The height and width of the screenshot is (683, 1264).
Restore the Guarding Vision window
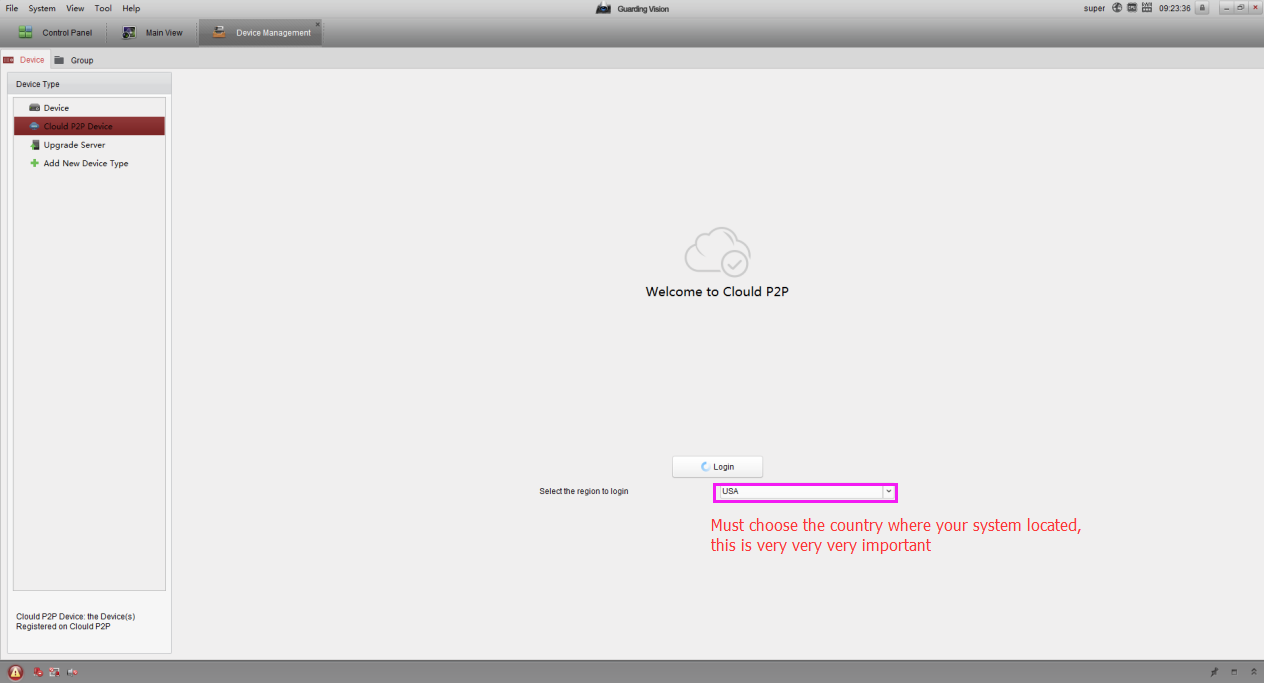(x=1240, y=7)
